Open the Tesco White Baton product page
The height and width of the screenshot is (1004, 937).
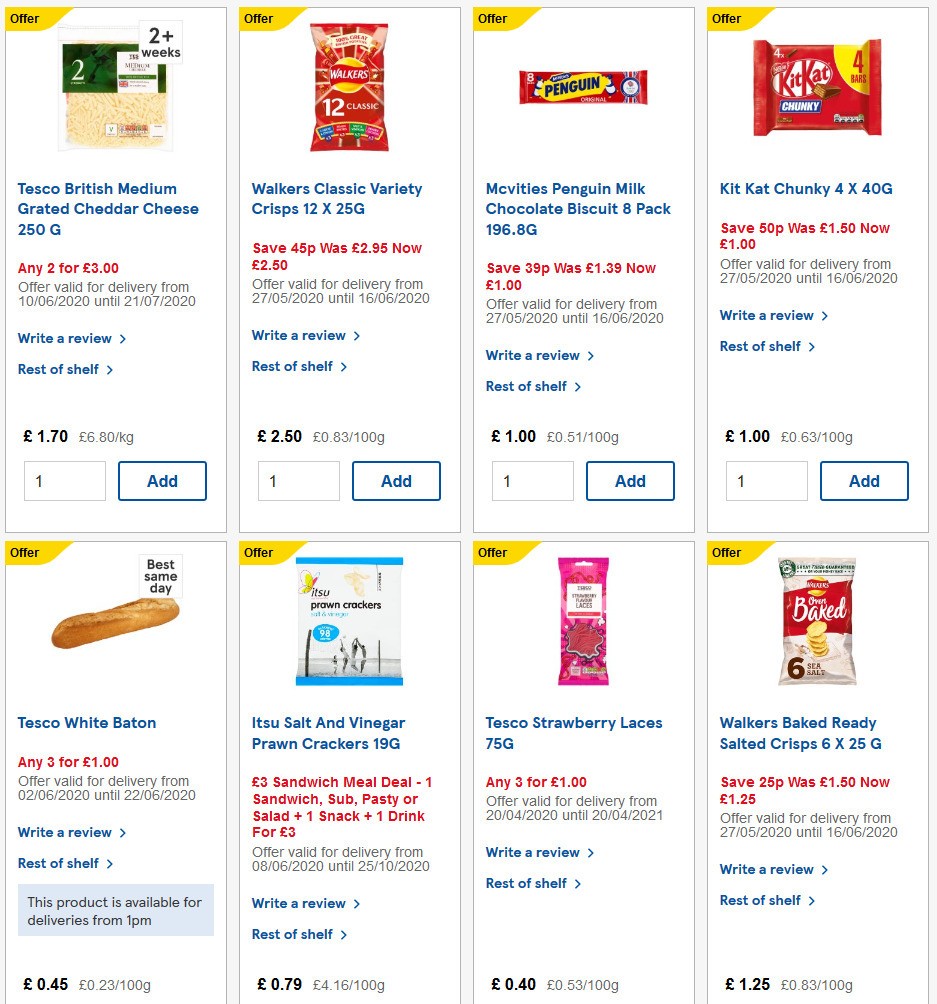coord(87,722)
